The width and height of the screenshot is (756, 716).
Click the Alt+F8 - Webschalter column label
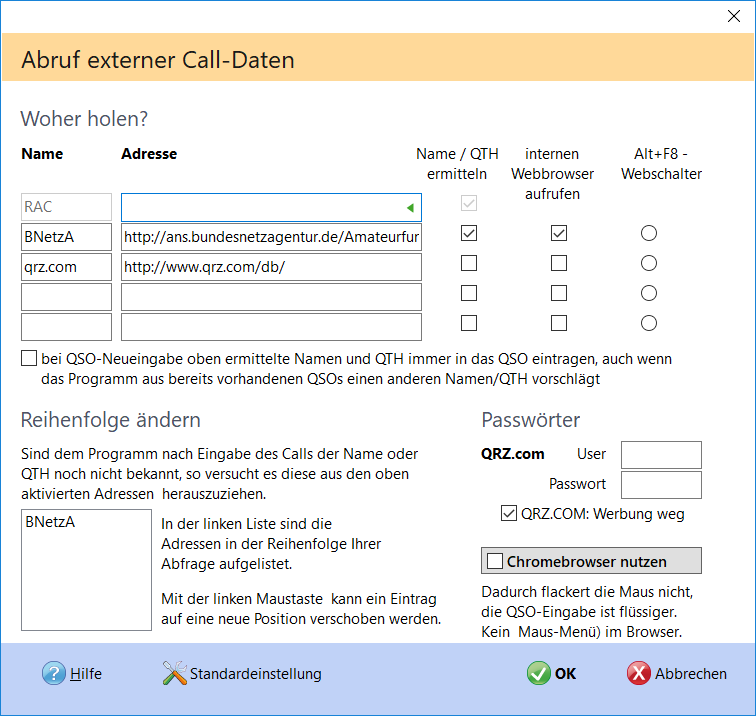coord(661,163)
